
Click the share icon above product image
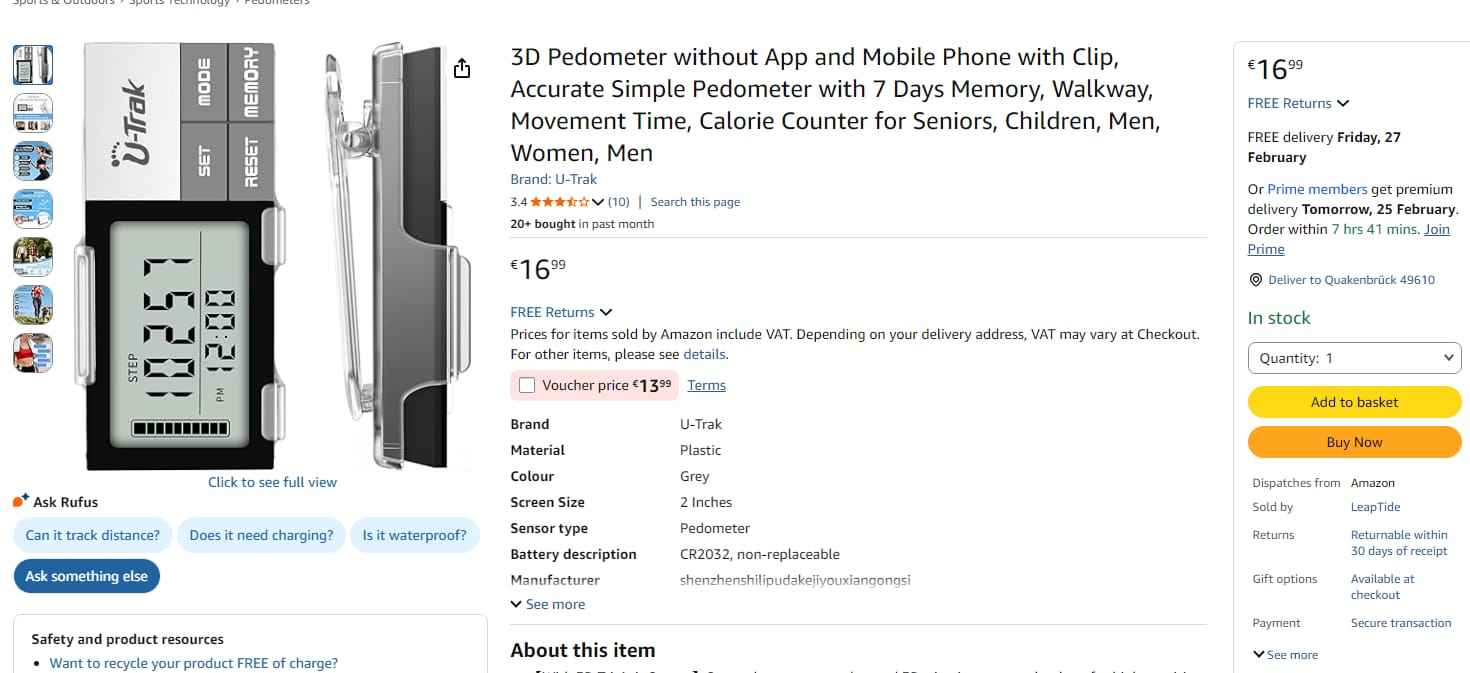coord(461,68)
